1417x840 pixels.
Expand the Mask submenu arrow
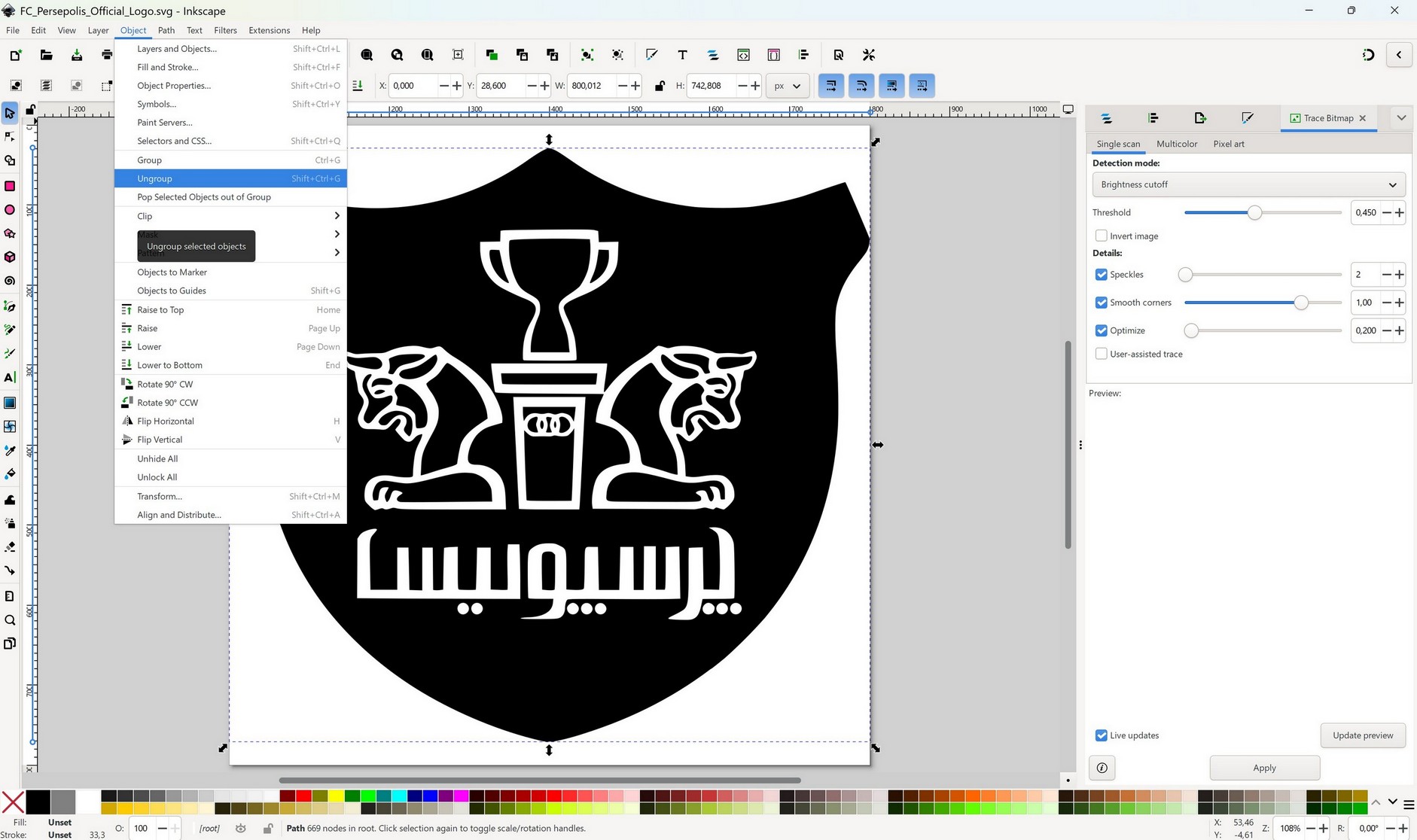337,234
